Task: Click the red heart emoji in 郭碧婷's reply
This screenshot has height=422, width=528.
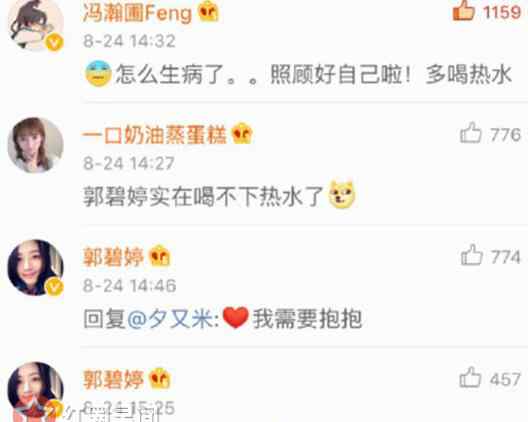Action: 236,318
